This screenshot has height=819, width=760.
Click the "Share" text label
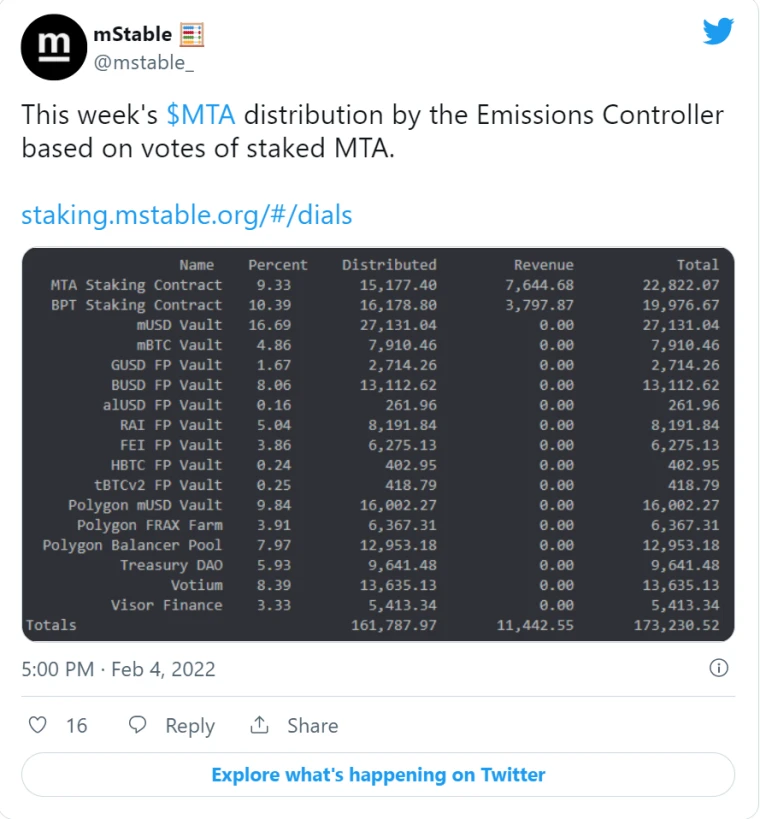pos(312,726)
